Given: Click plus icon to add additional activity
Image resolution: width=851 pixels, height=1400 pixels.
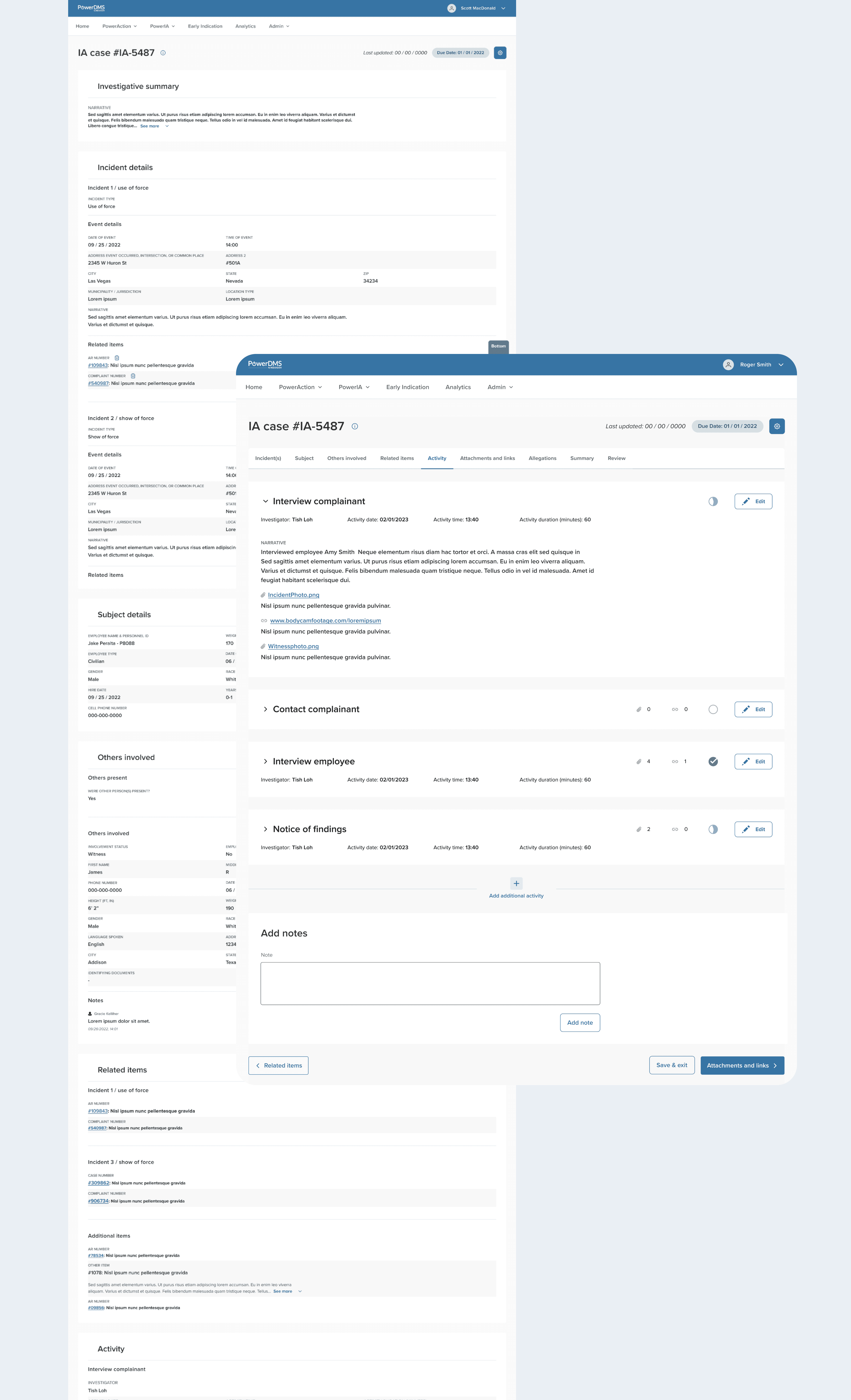Looking at the screenshot, I should (516, 884).
